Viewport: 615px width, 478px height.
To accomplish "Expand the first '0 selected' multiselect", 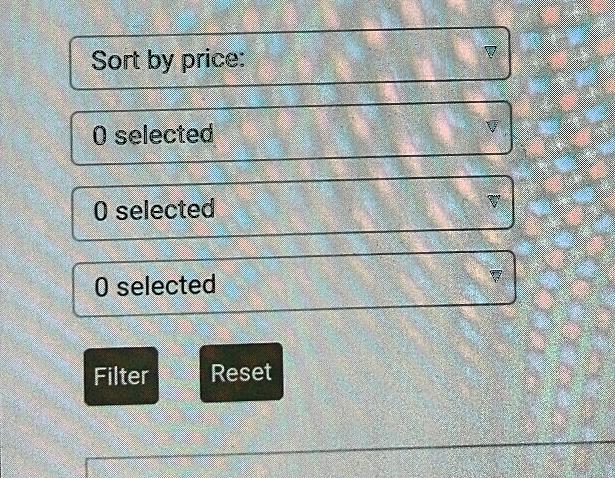I will [291, 132].
